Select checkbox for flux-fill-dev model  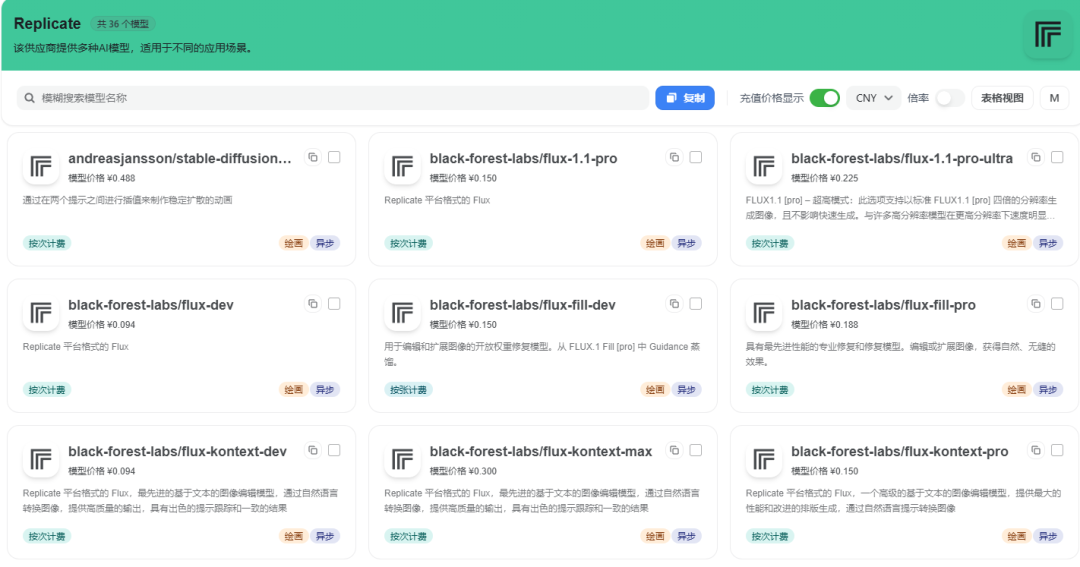tap(696, 304)
